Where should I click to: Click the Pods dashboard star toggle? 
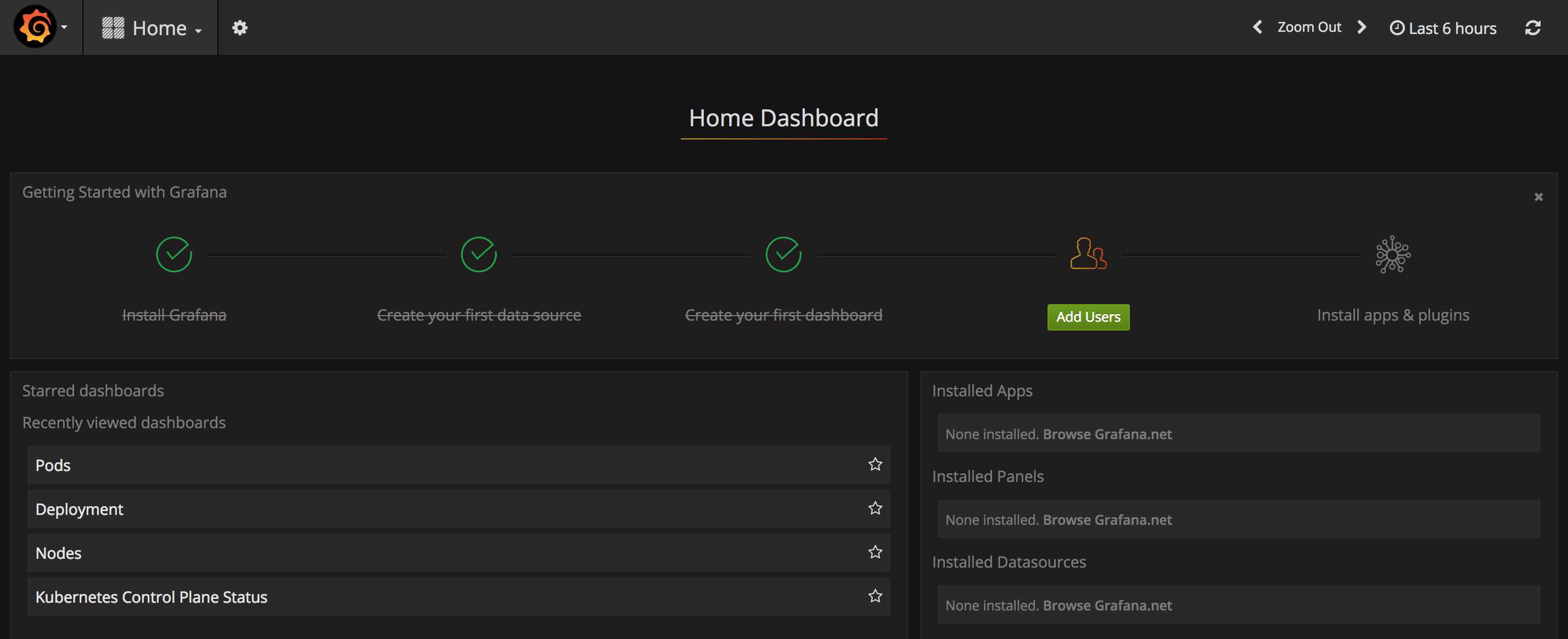click(x=875, y=464)
